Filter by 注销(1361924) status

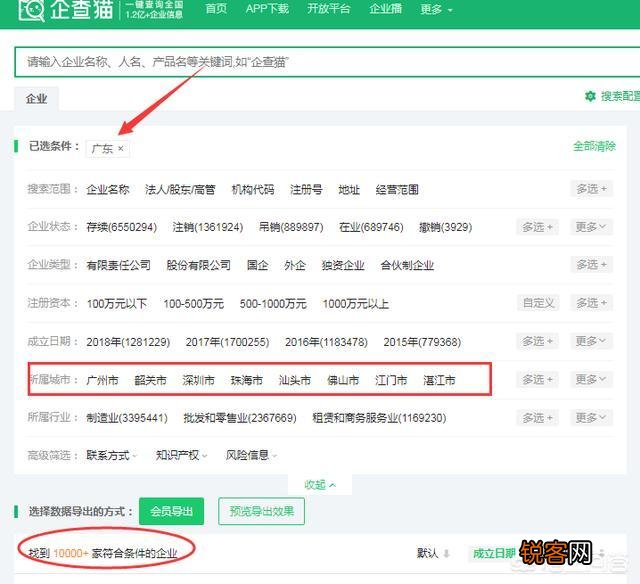click(207, 227)
